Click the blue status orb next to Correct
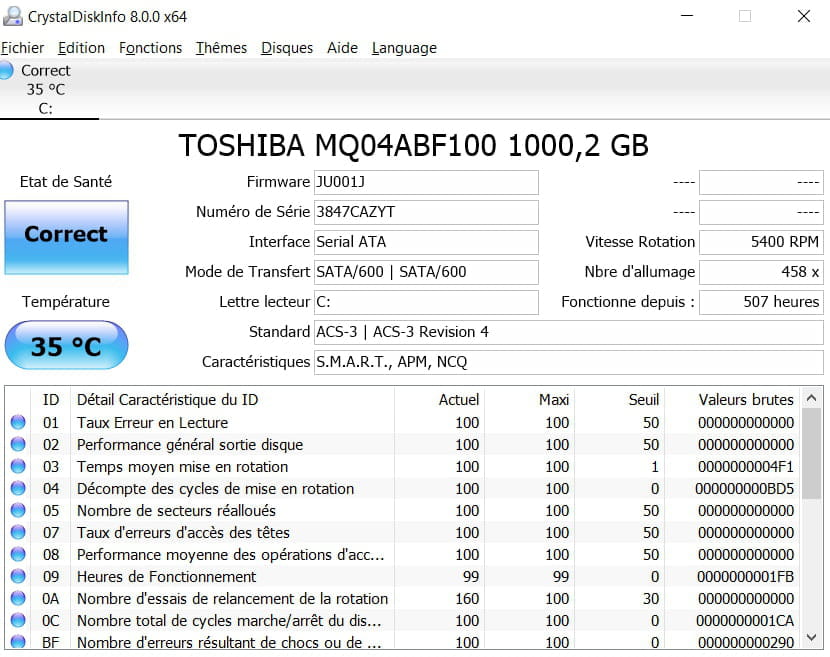 [6, 70]
